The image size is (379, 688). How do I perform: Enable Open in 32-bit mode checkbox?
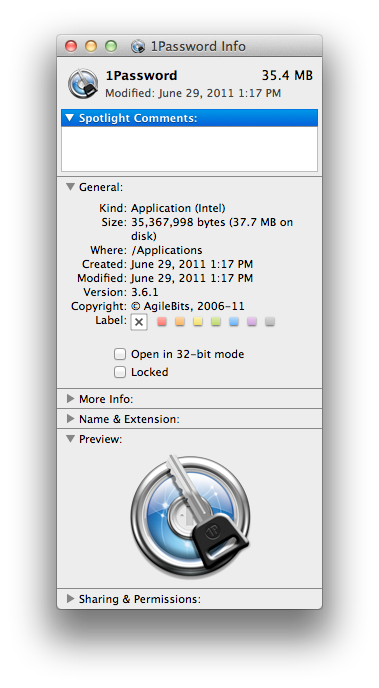tap(120, 354)
